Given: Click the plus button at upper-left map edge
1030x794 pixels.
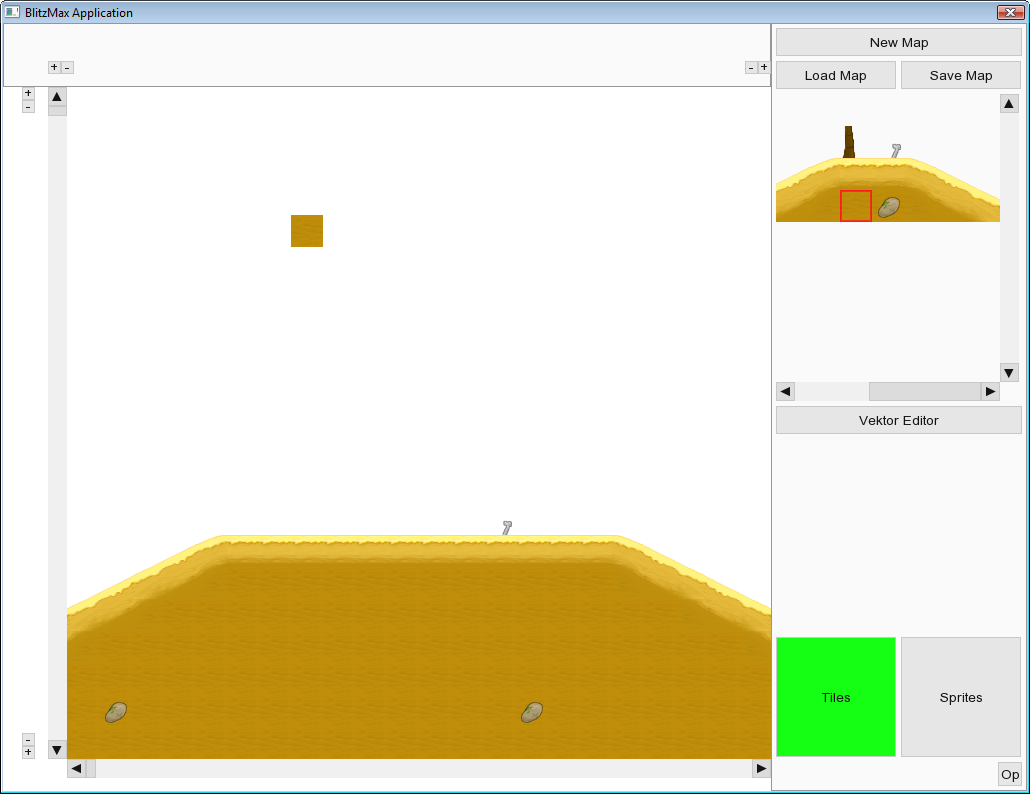Looking at the screenshot, I should [28, 93].
